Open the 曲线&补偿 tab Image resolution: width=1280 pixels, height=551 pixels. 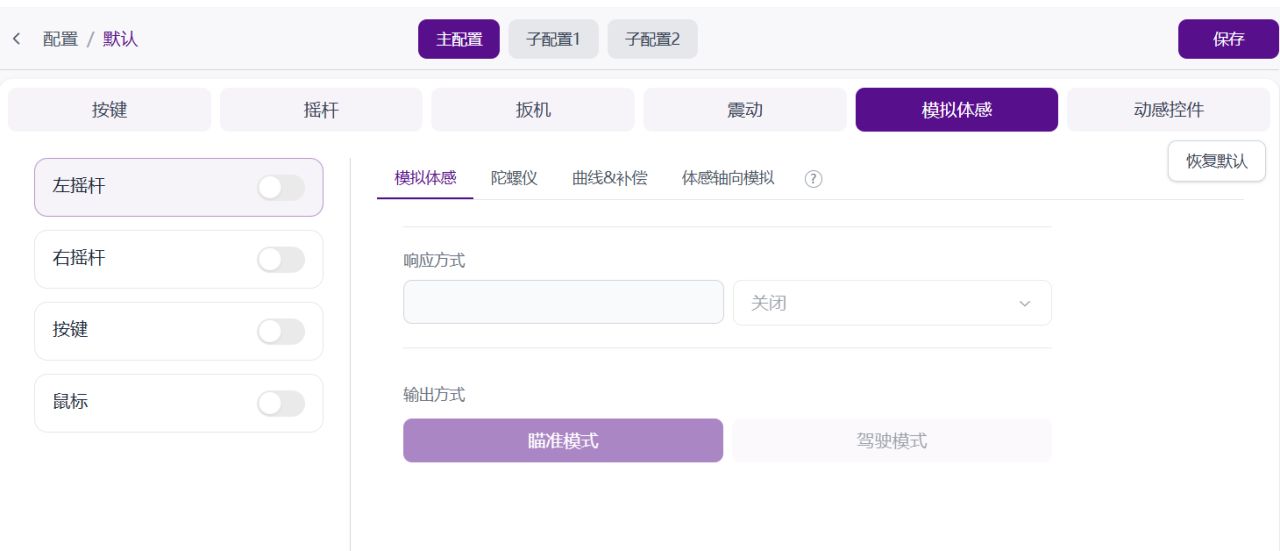609,178
